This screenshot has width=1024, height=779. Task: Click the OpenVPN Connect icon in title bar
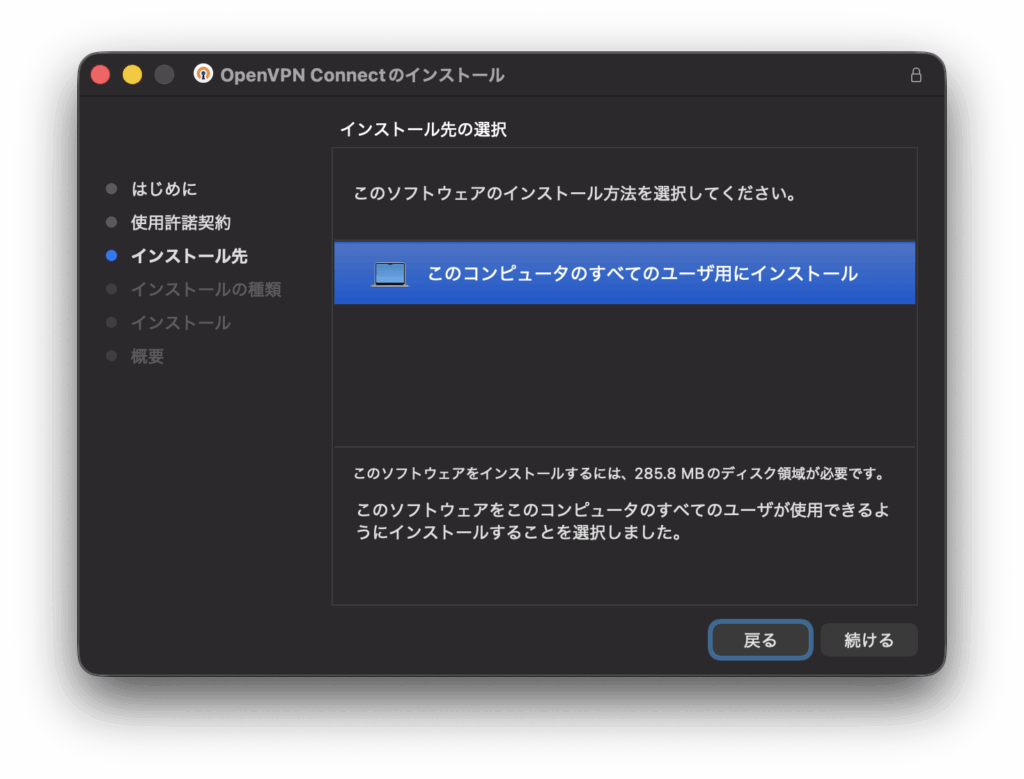point(203,74)
